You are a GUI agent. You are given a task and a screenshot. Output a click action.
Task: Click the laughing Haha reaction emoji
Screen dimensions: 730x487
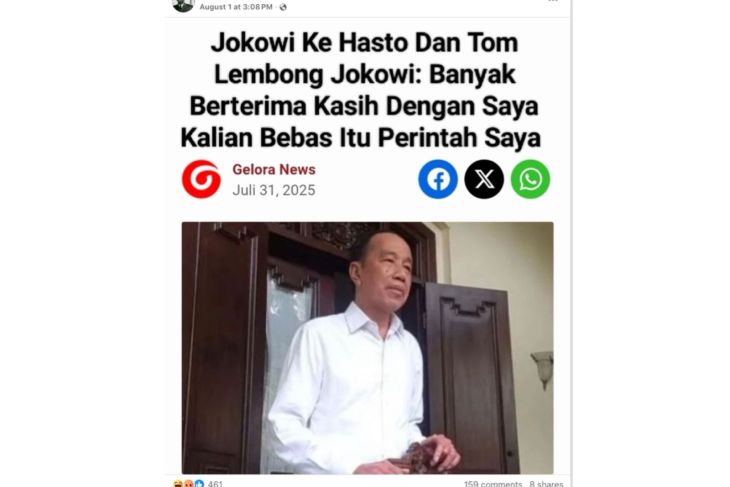tap(177, 484)
